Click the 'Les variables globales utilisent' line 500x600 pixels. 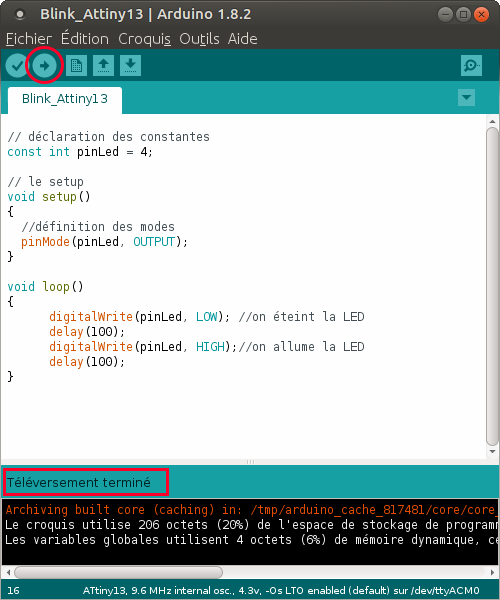click(x=250, y=540)
